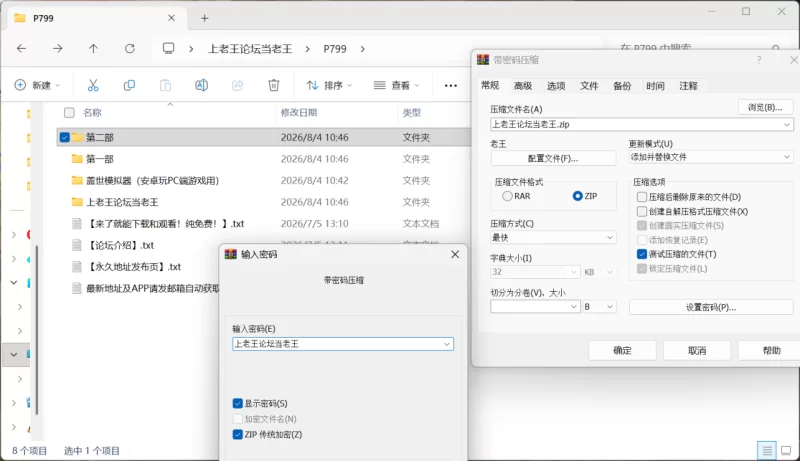Click the help question mark in archive dialog
This screenshot has width=800, height=461.
pos(759,60)
